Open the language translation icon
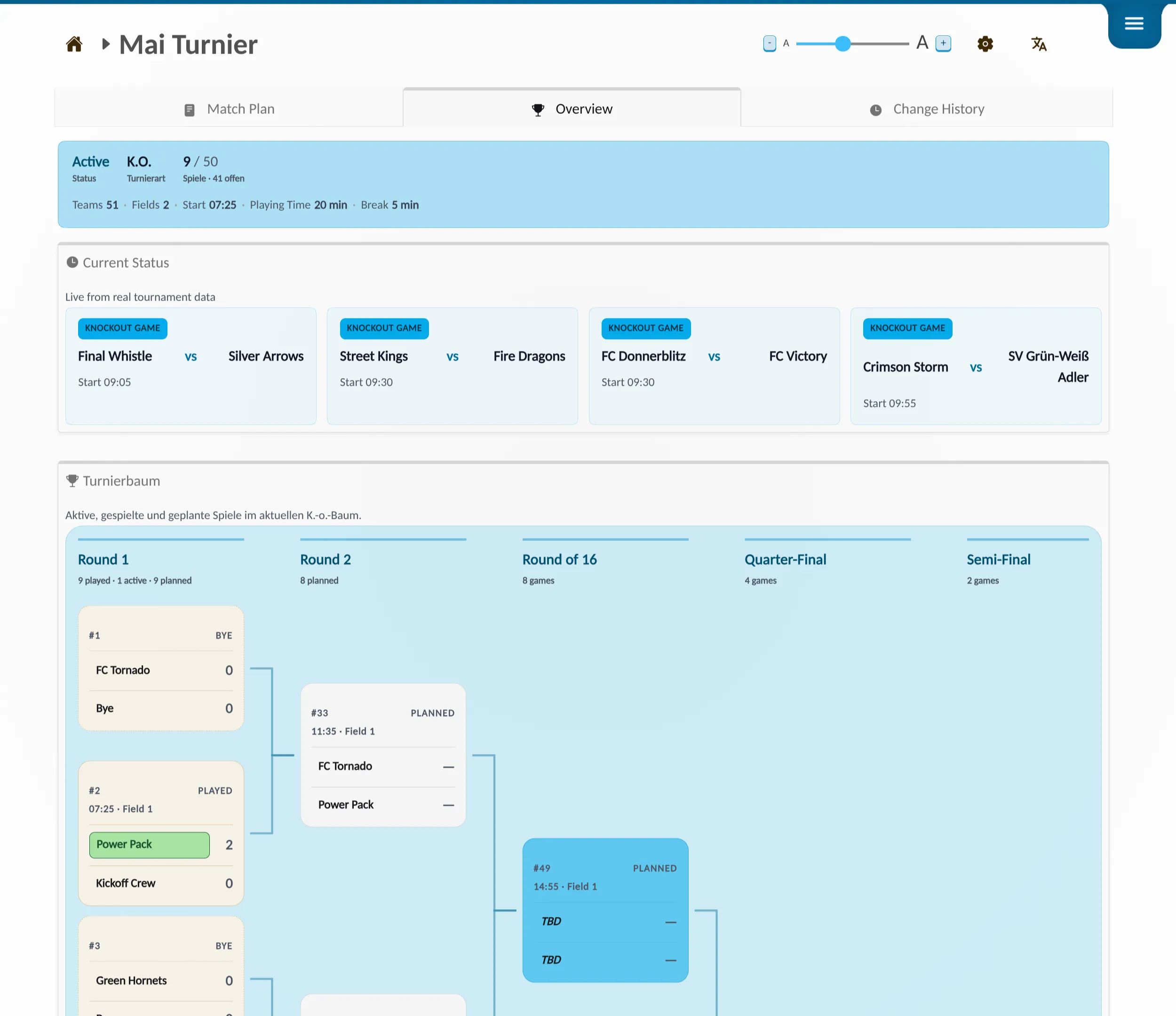This screenshot has height=1016, width=1176. pos(1039,44)
